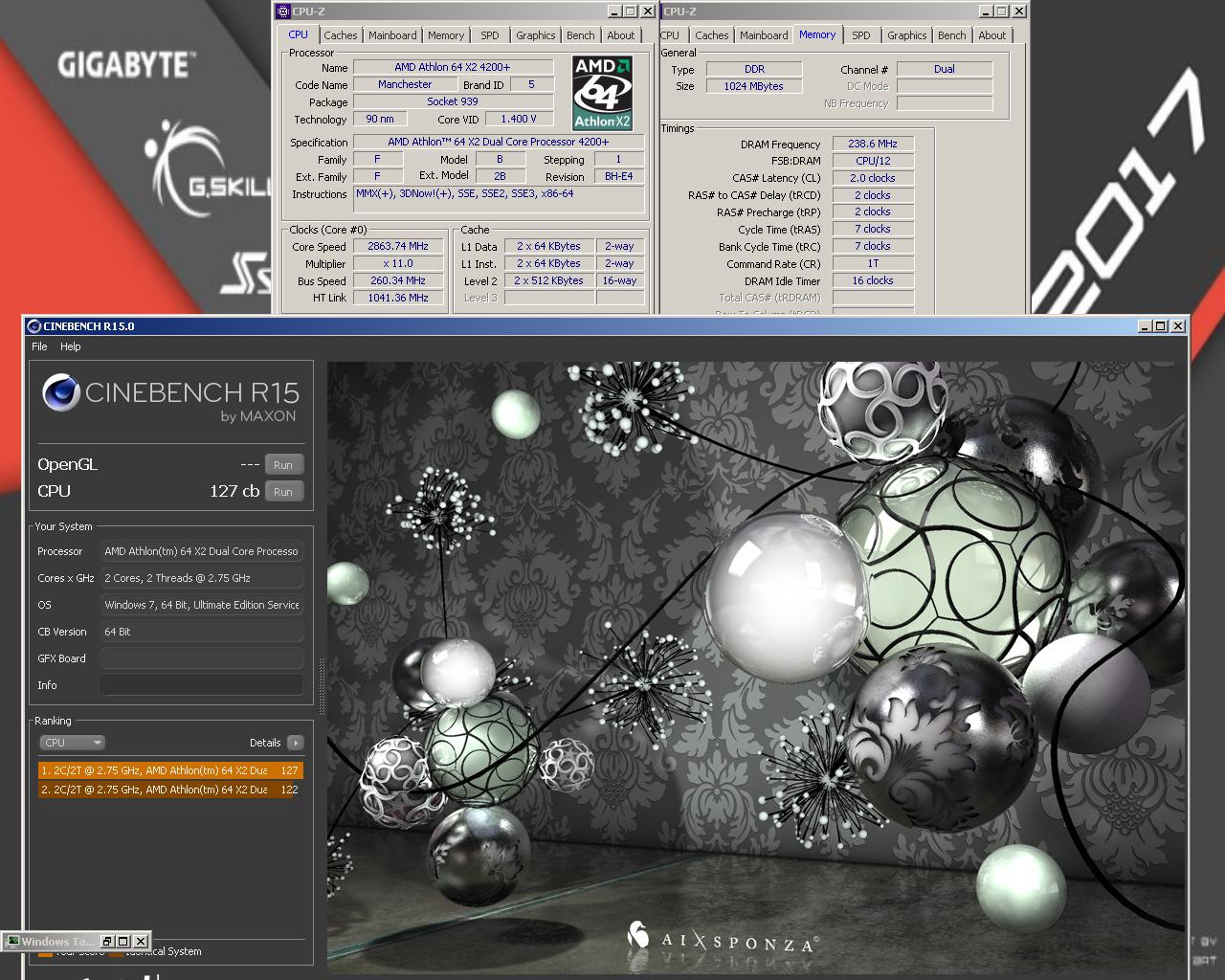Open About tab in left CPU-Z

tap(621, 35)
